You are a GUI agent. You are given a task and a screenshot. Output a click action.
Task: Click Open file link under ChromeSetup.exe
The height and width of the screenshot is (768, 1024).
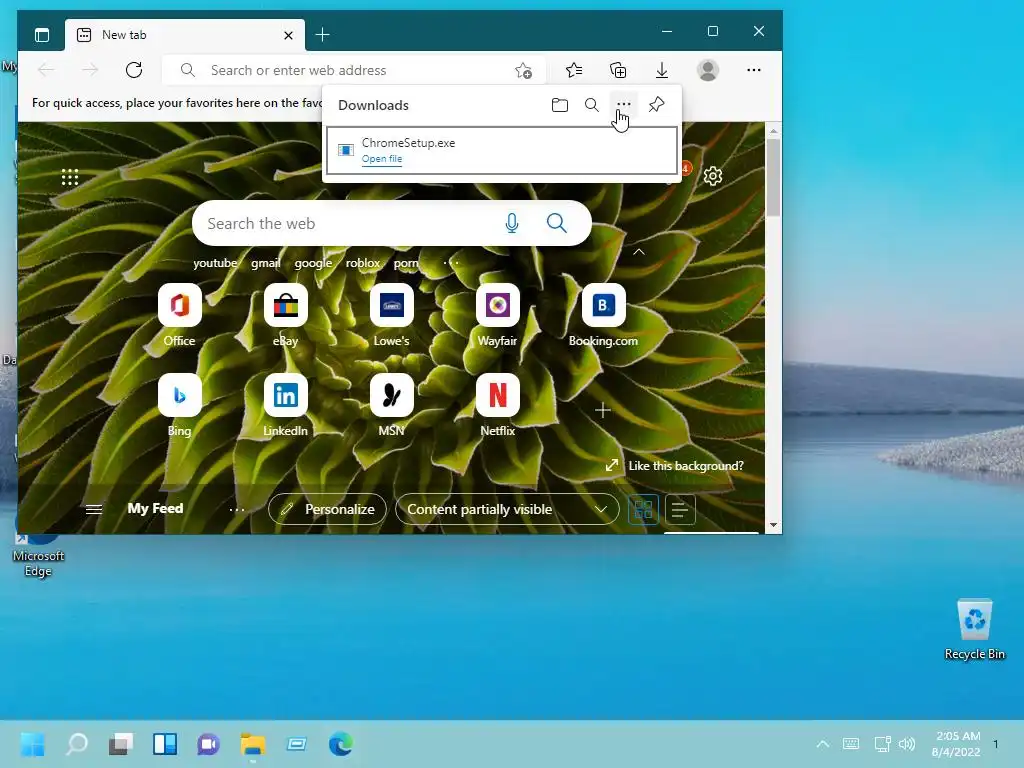(x=382, y=159)
